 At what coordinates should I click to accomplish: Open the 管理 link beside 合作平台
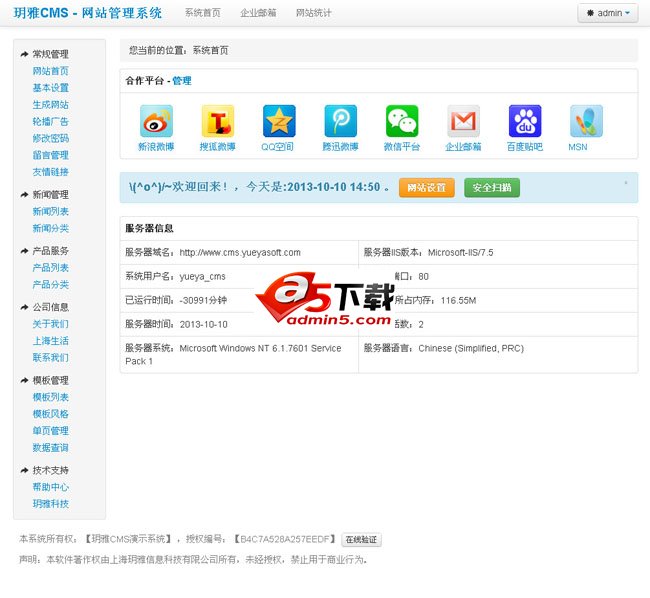182,81
